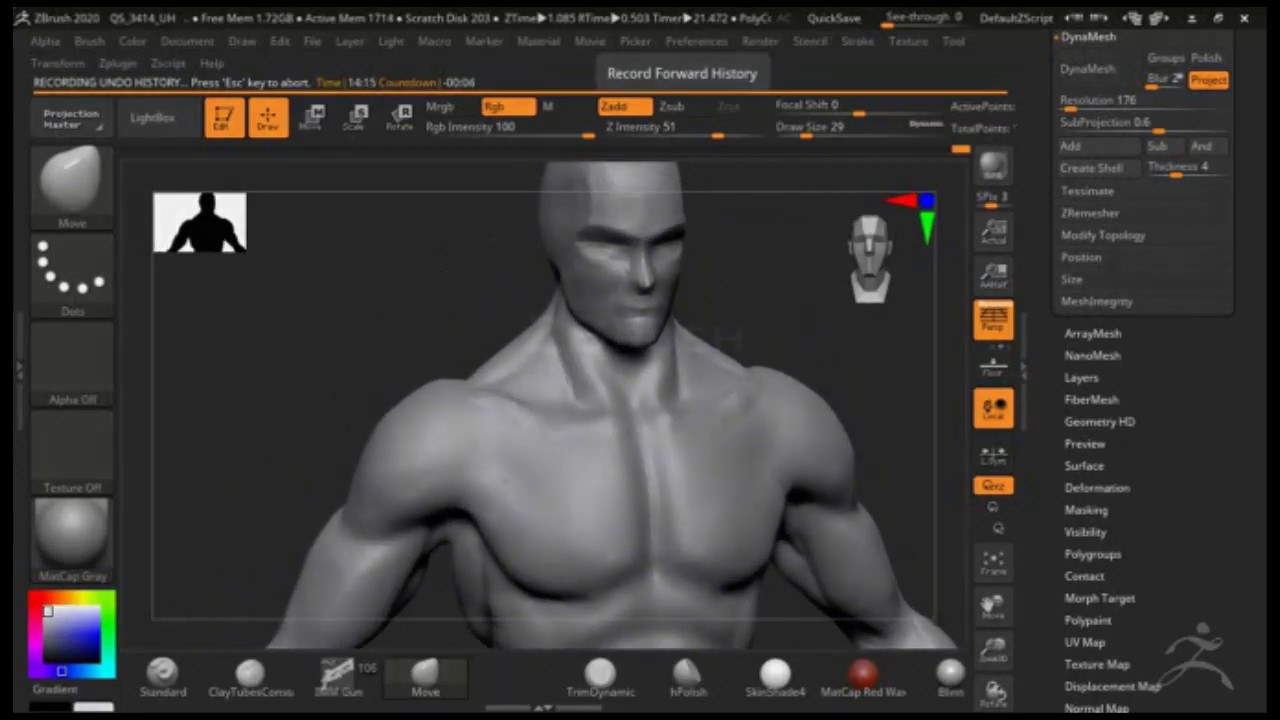Select the Rotate transform tool in top shelf
Image resolution: width=1280 pixels, height=720 pixels.
click(x=399, y=117)
